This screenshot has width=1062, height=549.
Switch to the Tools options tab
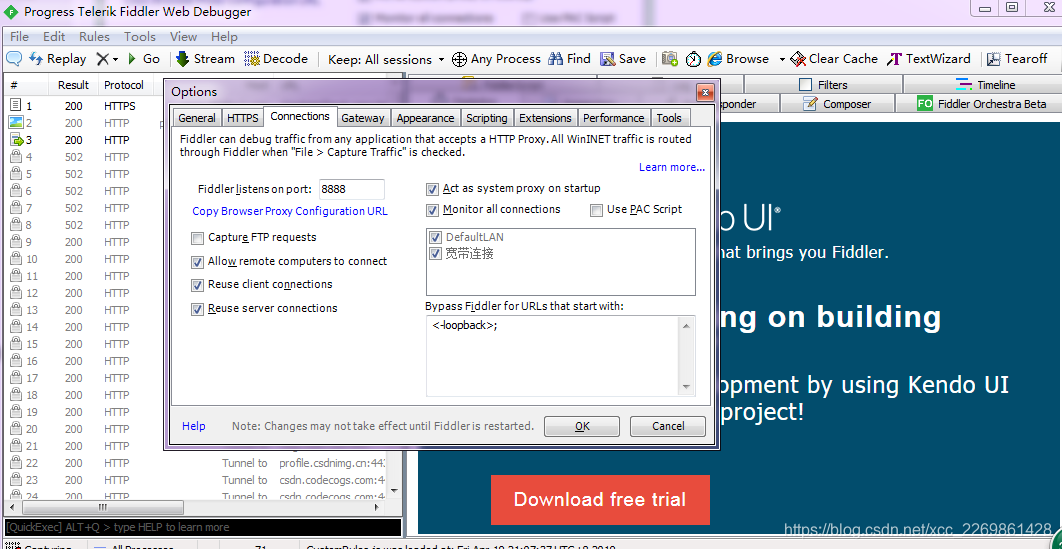[669, 118]
